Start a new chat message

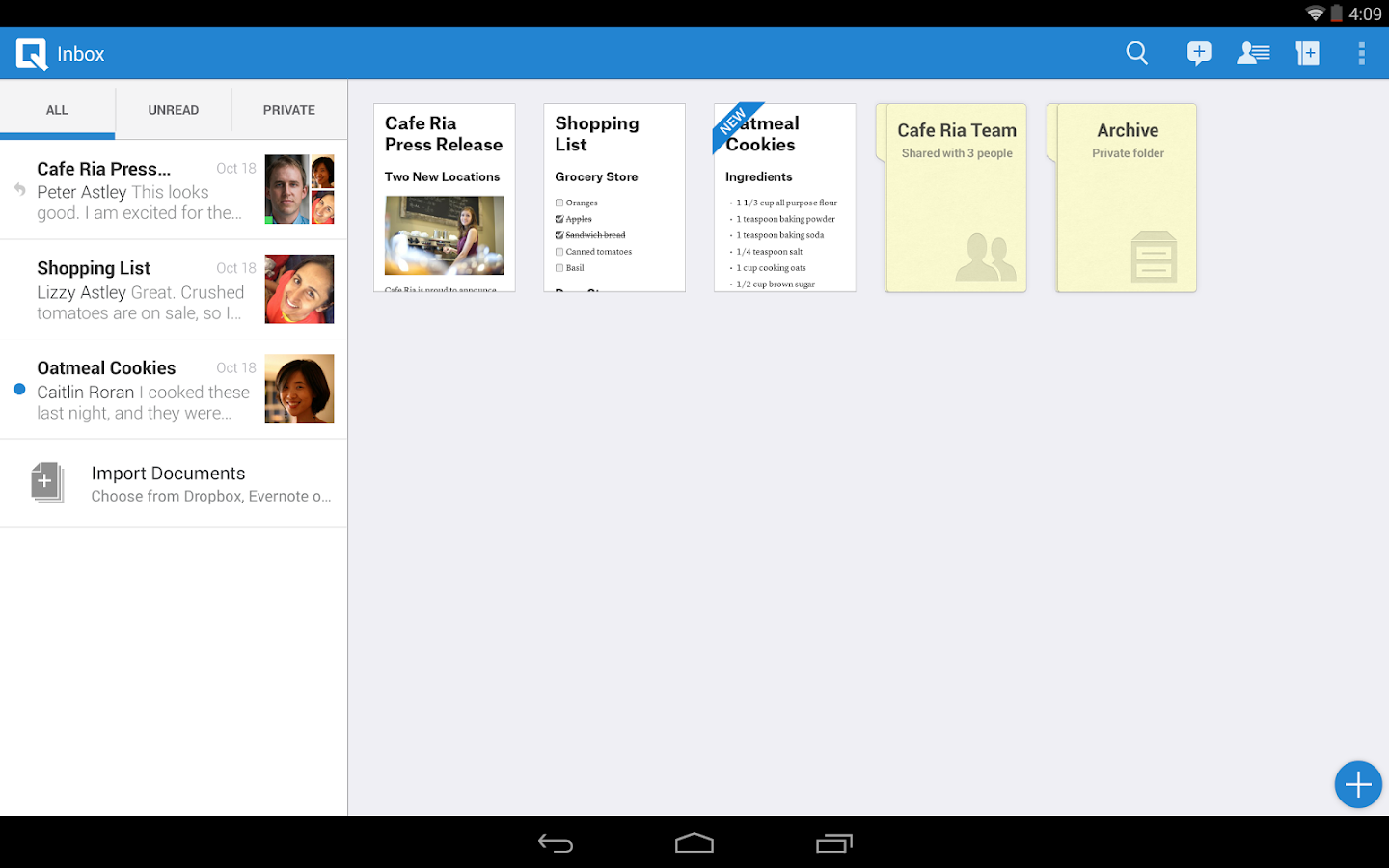pos(1199,53)
